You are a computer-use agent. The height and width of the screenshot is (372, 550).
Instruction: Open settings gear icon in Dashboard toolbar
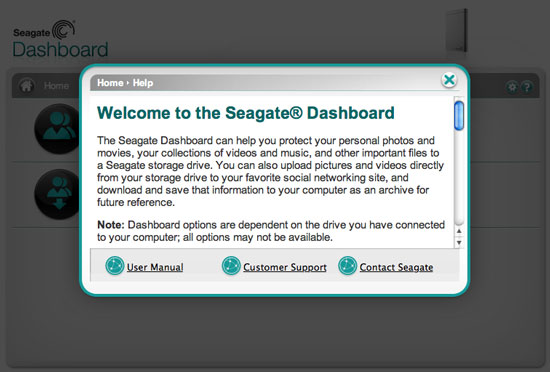512,87
